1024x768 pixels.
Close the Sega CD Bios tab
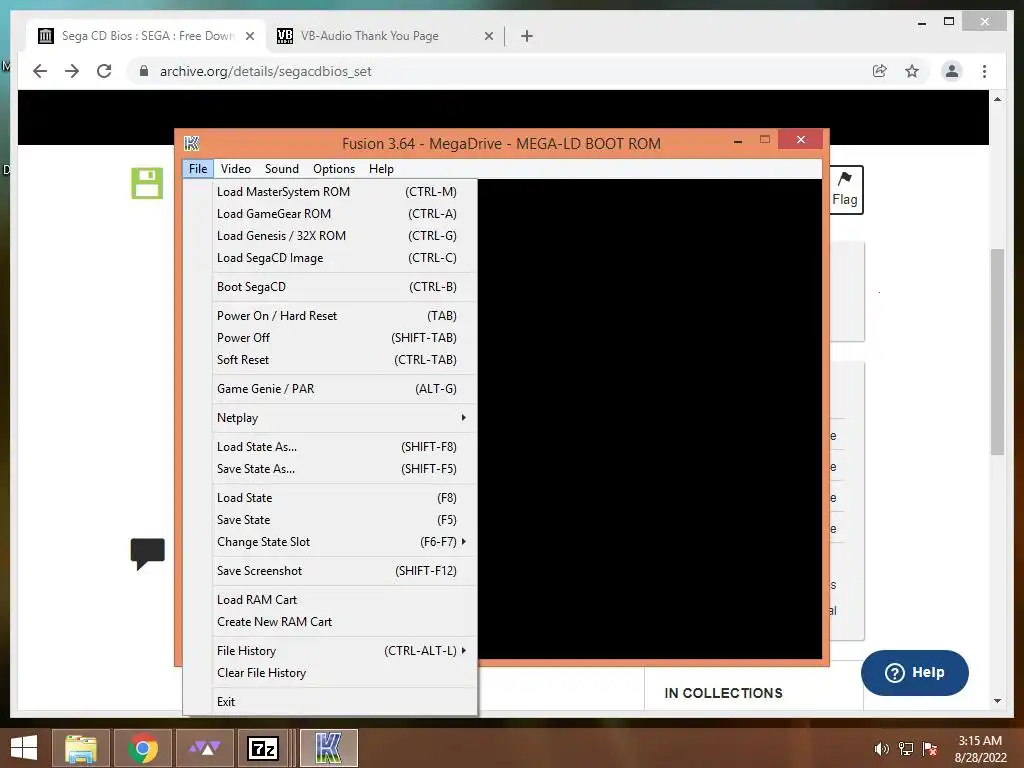249,36
